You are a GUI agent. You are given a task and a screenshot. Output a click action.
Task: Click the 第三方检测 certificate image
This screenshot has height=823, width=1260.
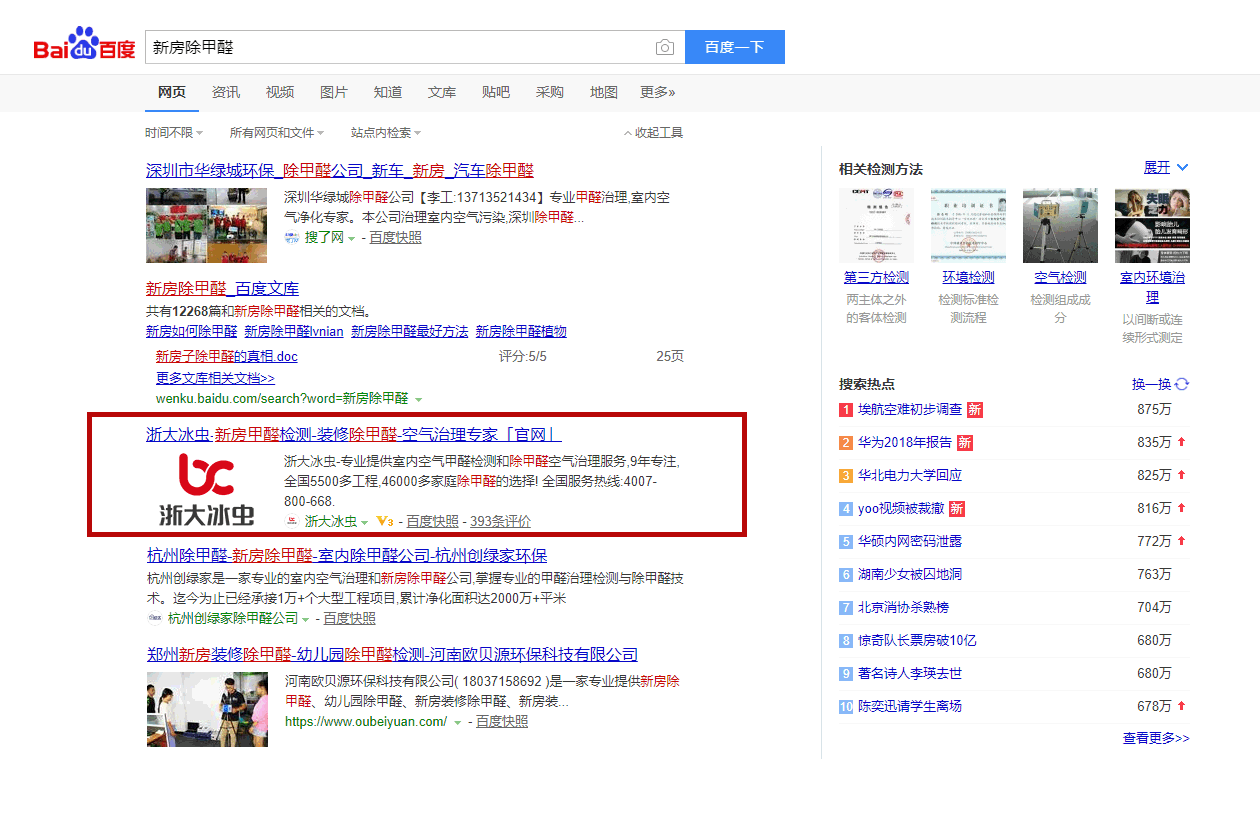tap(876, 226)
